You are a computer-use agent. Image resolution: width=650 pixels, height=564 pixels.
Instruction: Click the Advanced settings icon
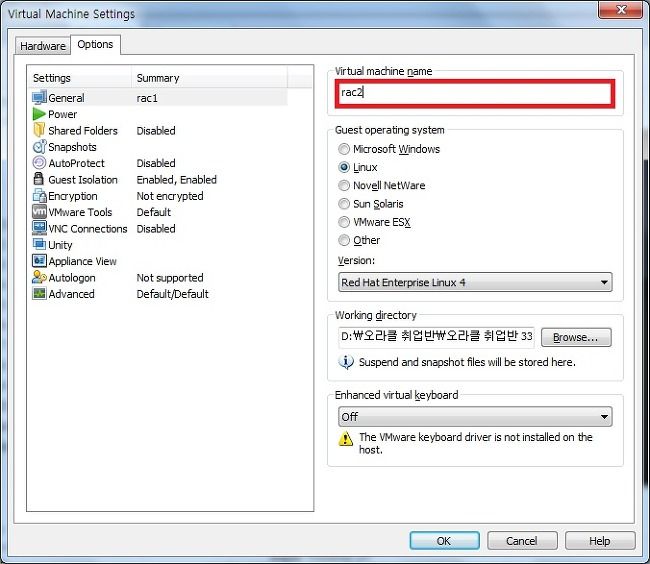click(39, 293)
